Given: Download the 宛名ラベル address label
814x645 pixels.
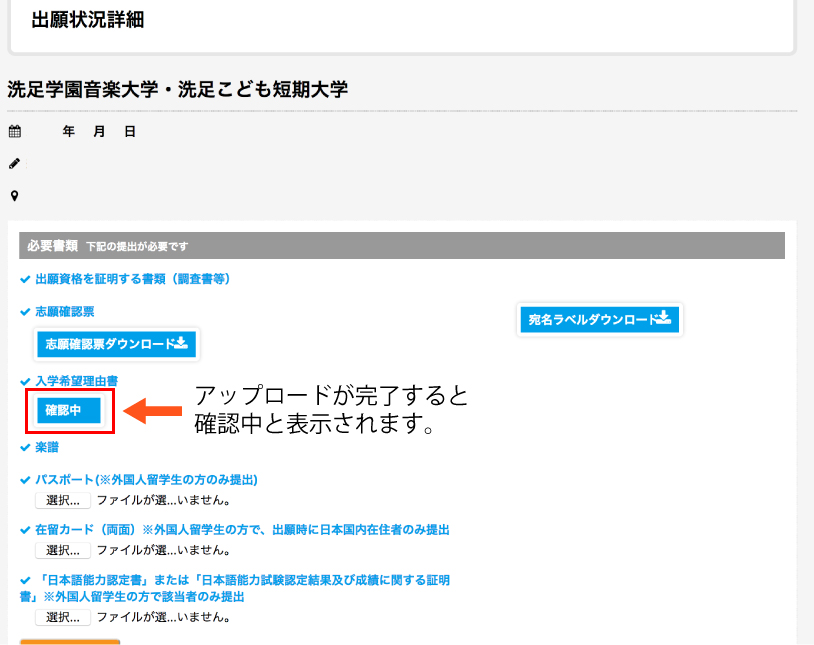Looking at the screenshot, I should point(600,319).
